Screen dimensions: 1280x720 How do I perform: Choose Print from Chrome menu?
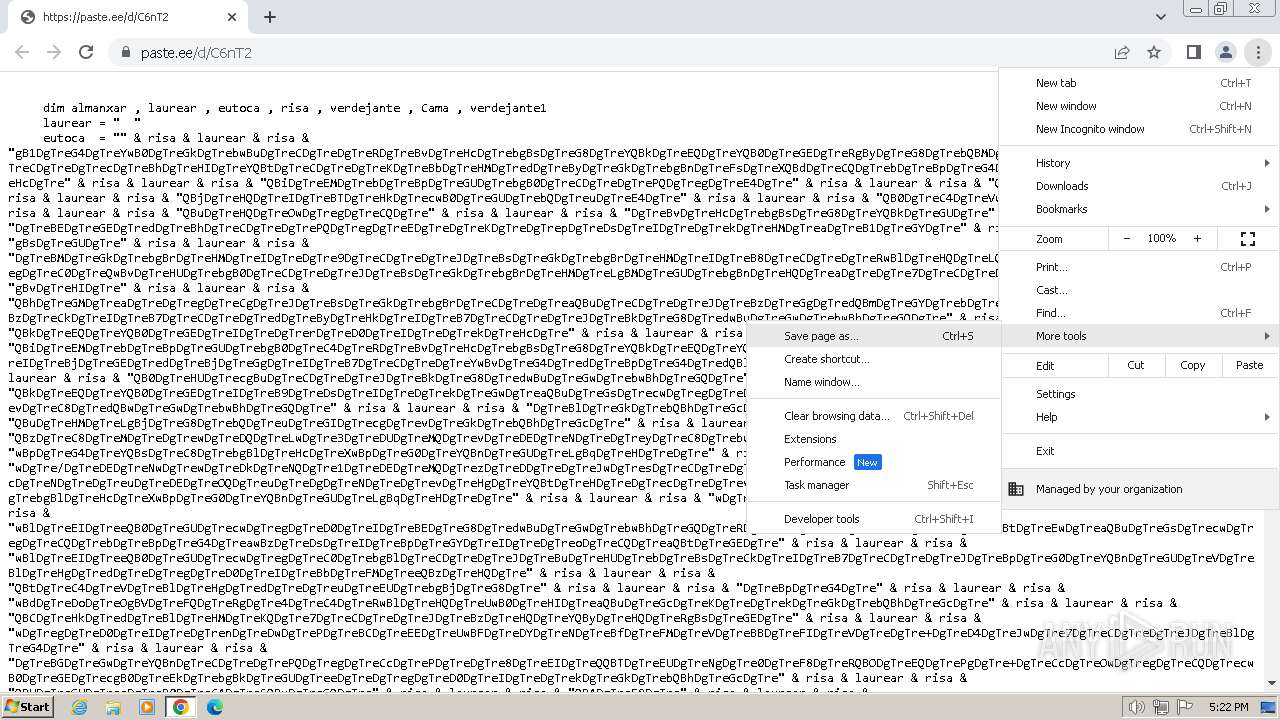tap(1139, 267)
